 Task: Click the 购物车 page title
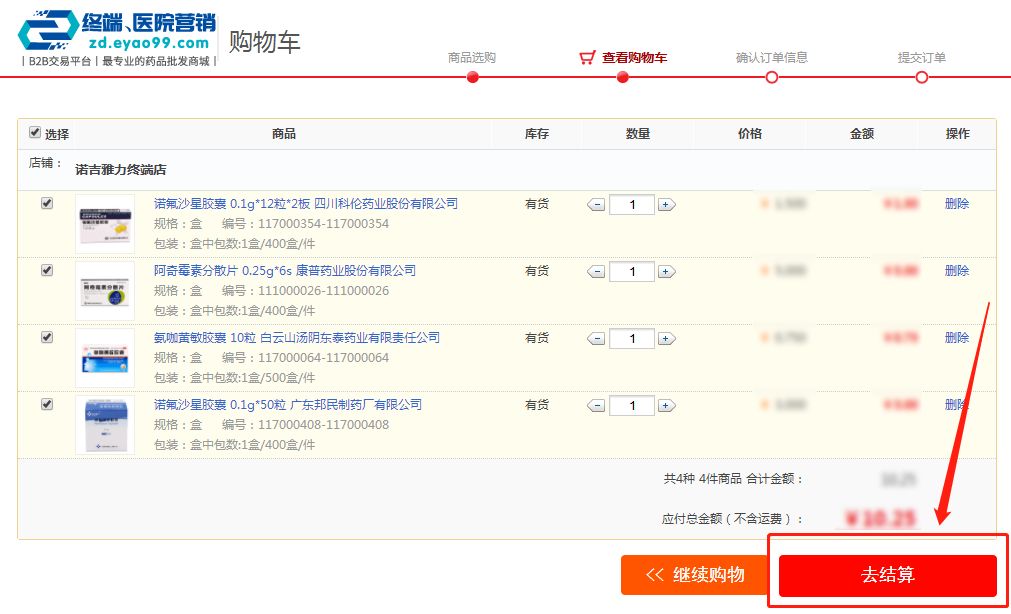[x=265, y=42]
